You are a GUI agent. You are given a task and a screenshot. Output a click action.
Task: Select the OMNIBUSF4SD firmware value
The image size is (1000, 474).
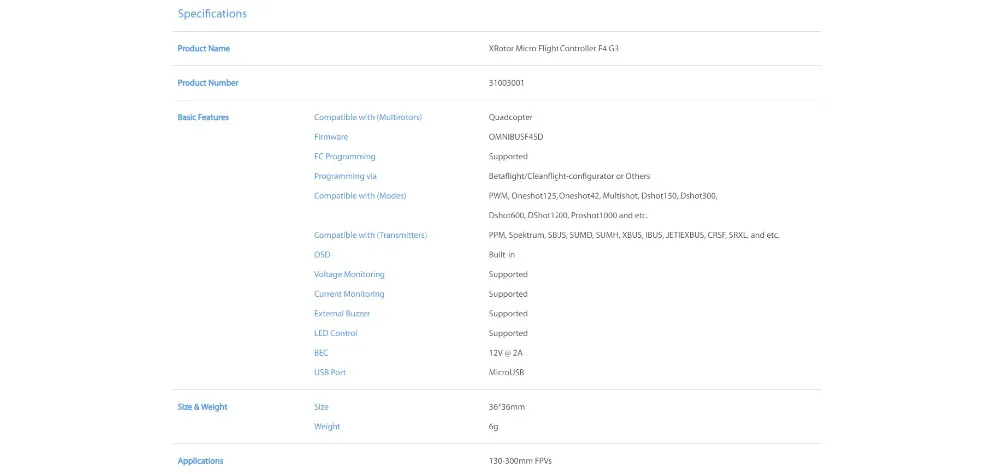[516, 137]
